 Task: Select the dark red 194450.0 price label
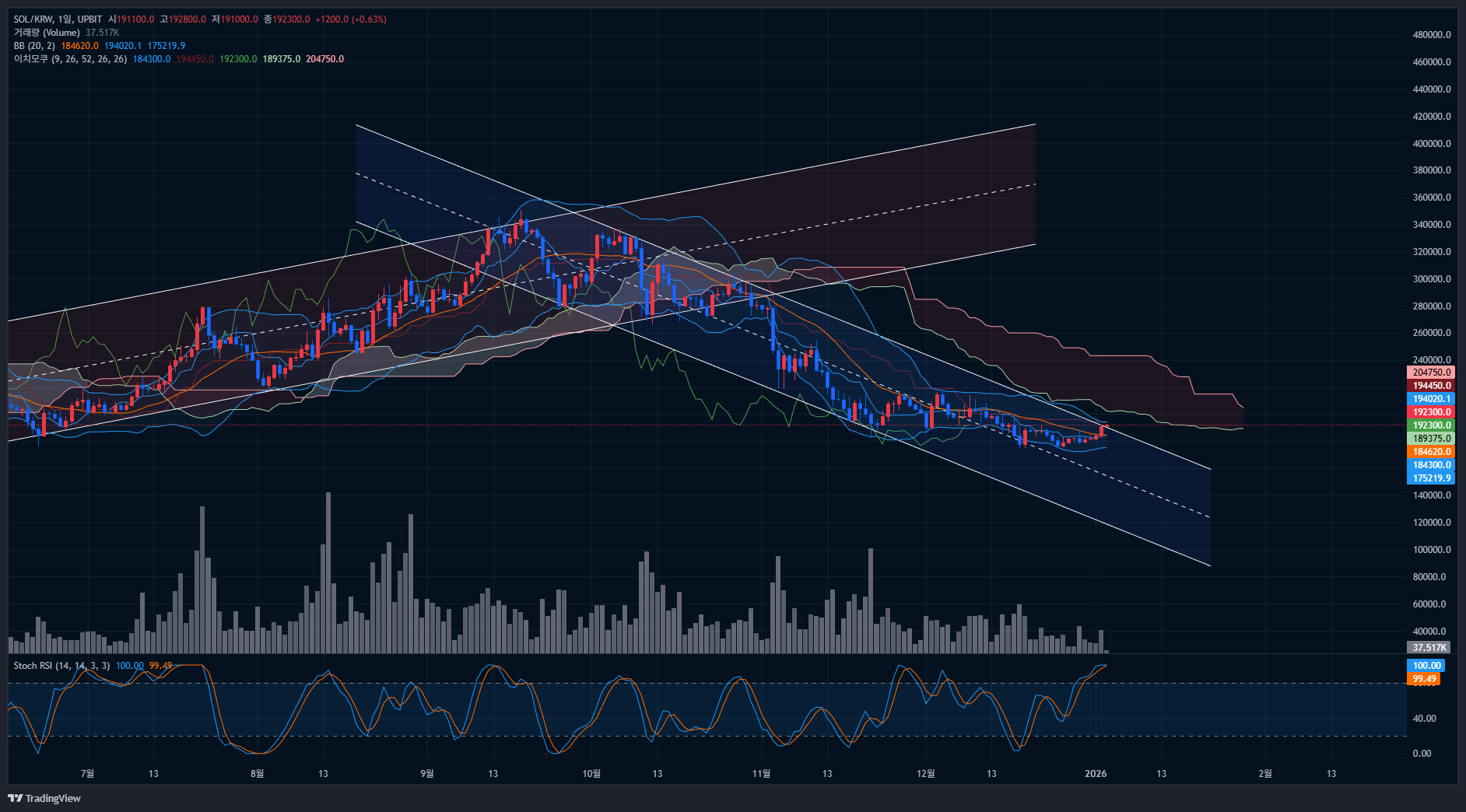coord(1430,386)
